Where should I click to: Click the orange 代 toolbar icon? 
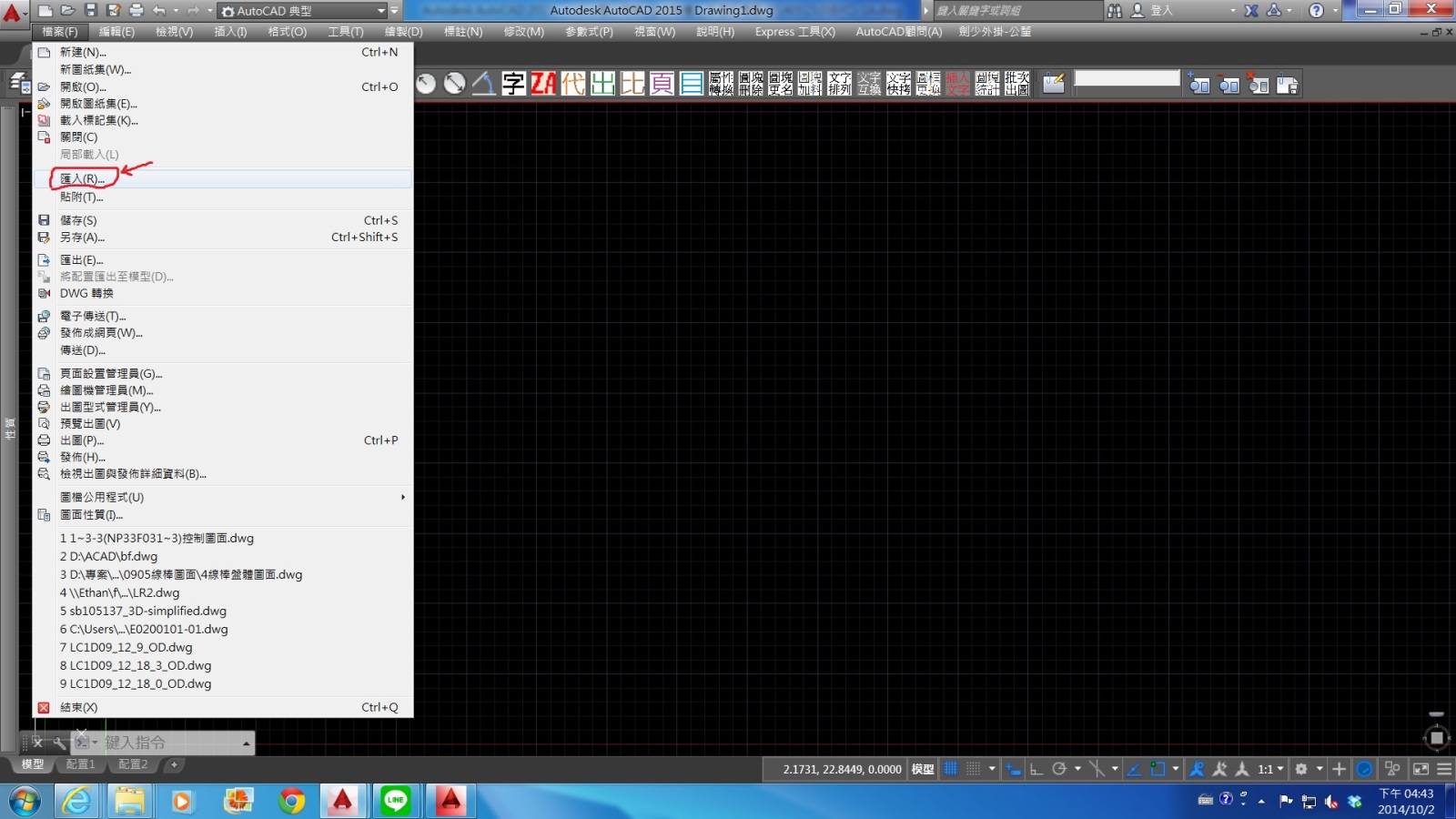572,84
